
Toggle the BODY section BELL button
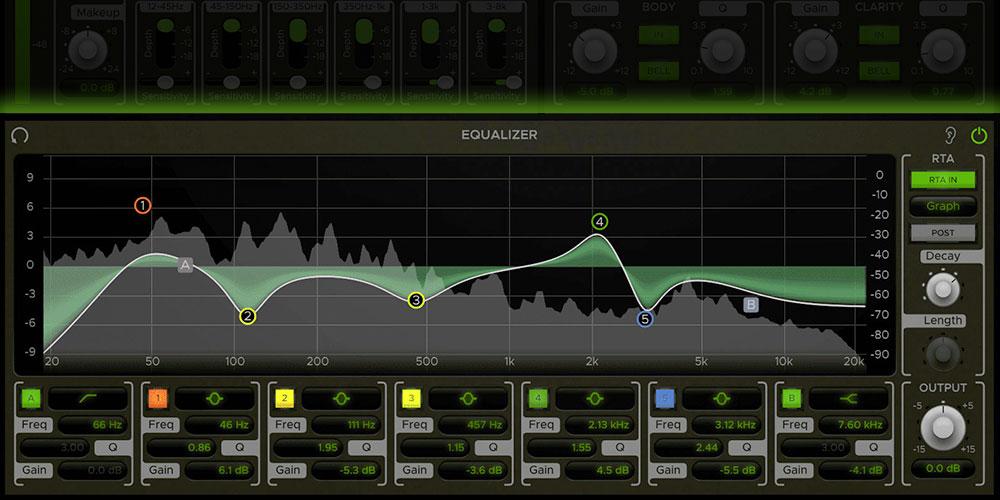pos(658,71)
